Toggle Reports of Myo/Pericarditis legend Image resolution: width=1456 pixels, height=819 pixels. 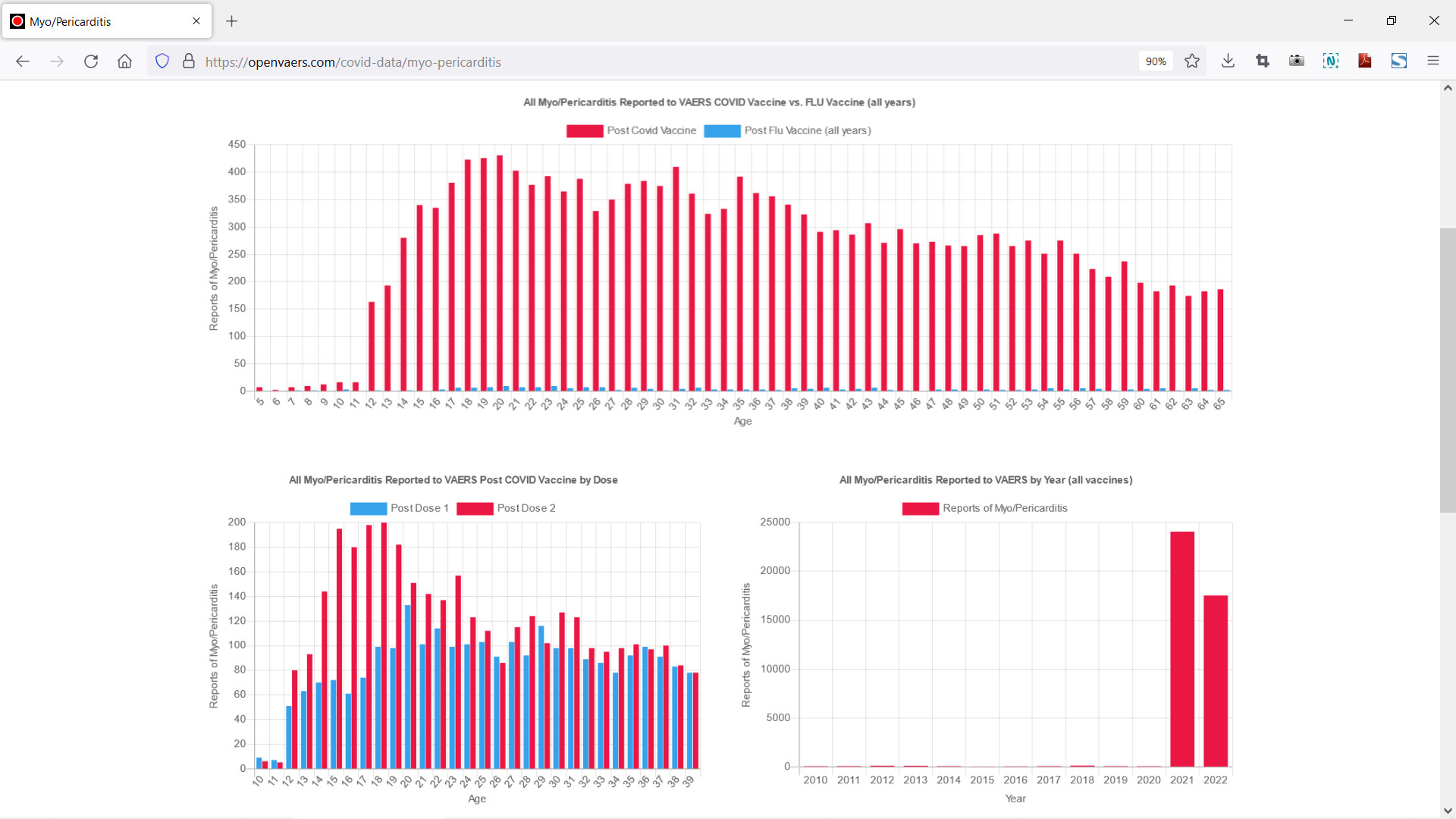(984, 508)
